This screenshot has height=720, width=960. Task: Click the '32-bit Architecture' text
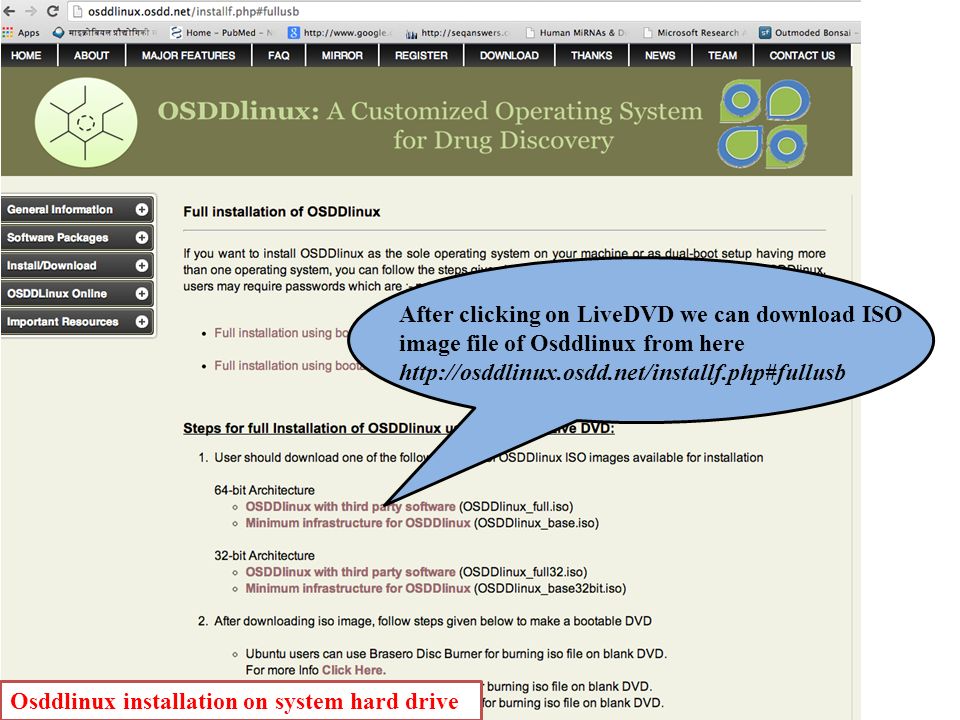(264, 555)
